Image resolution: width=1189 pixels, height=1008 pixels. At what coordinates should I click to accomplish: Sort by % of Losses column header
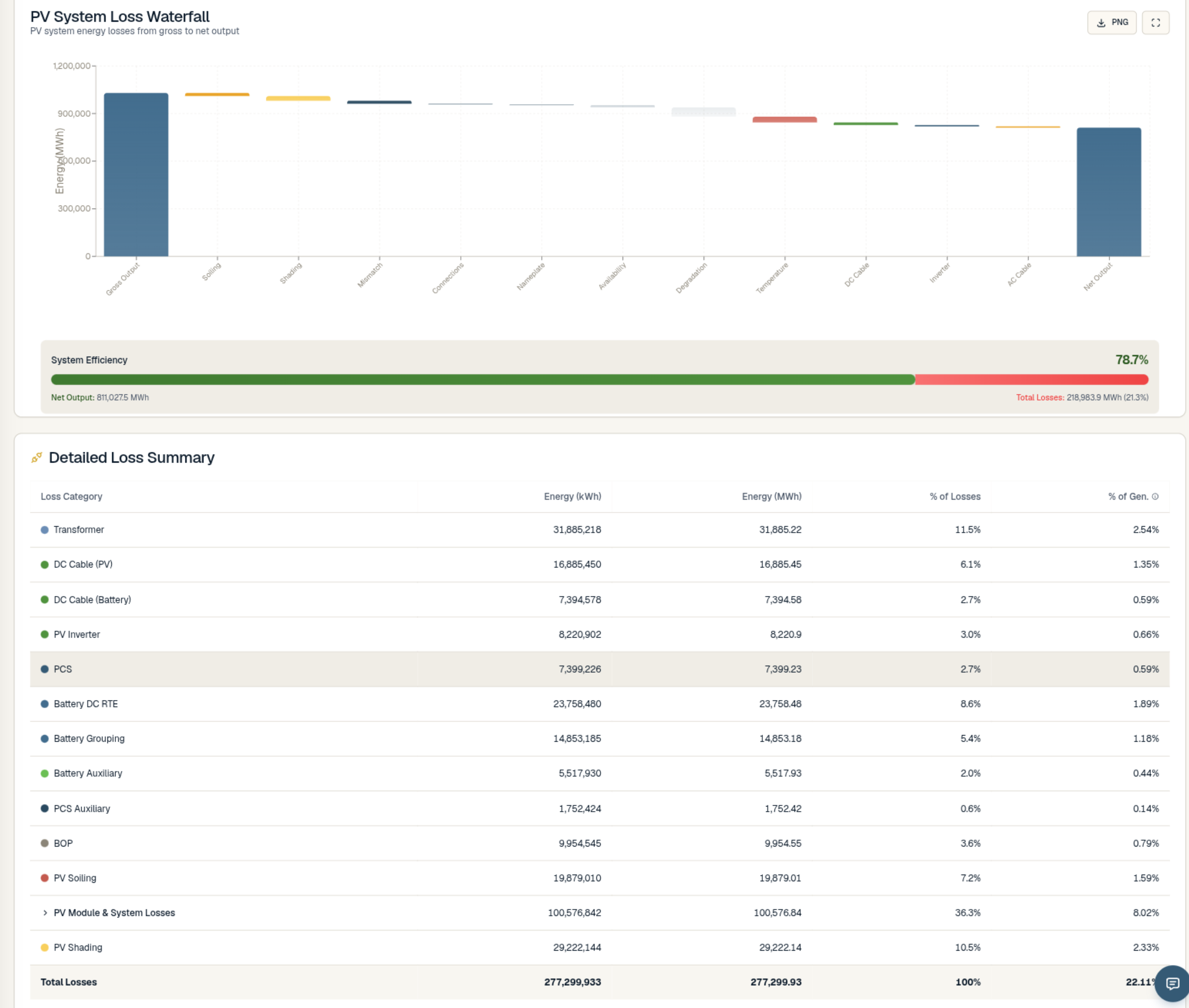click(954, 496)
